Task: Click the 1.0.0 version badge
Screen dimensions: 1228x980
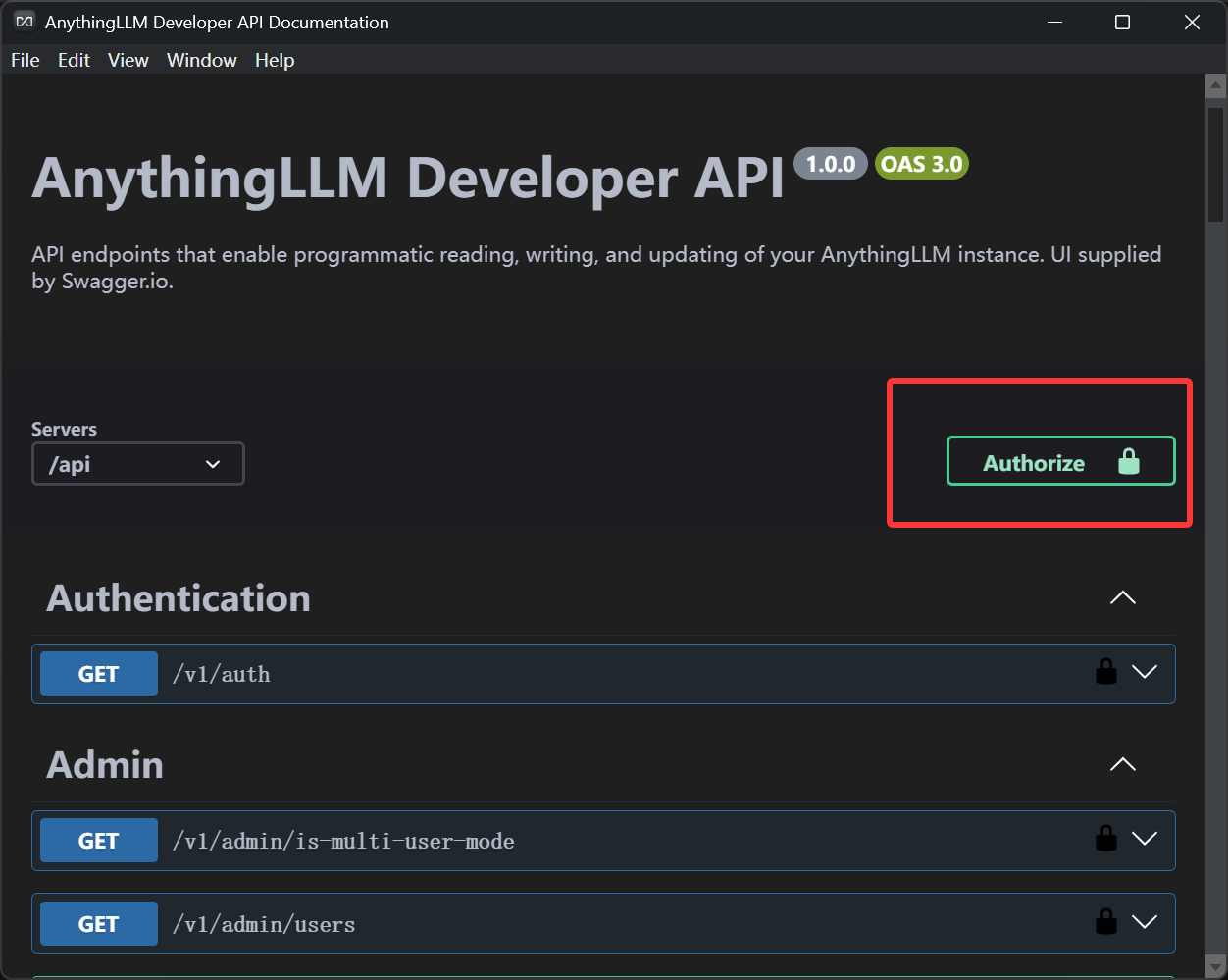Action: (x=831, y=164)
